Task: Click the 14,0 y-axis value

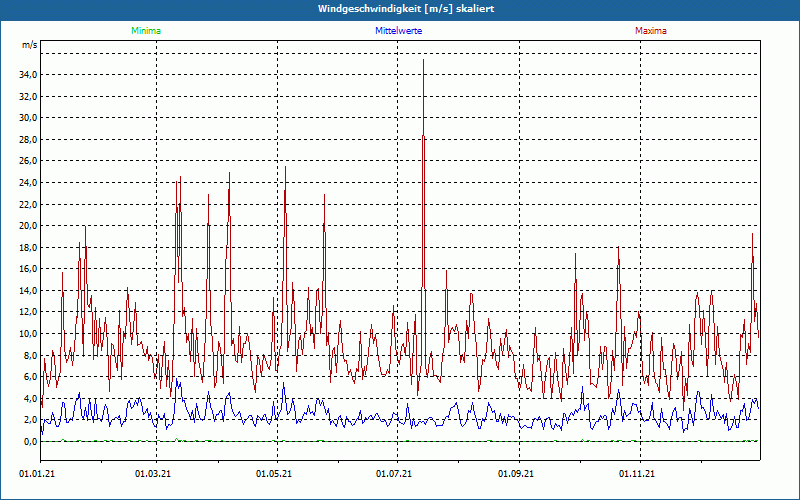Action: [28, 291]
